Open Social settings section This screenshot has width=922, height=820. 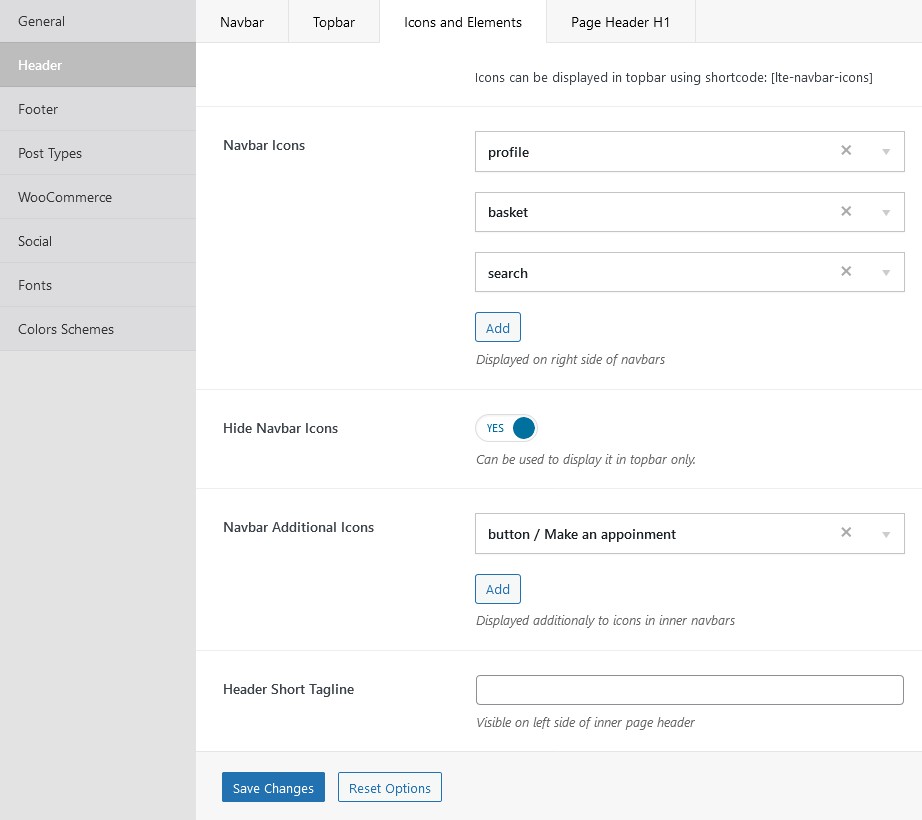point(98,241)
